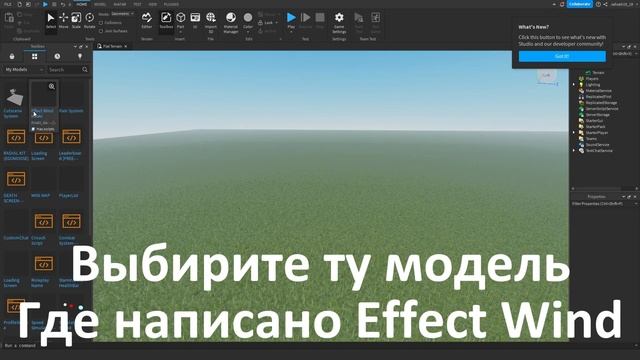Viewport: 640px width, 360px height.
Task: Open the Play mode dropdown arrow
Action: coord(291,32)
